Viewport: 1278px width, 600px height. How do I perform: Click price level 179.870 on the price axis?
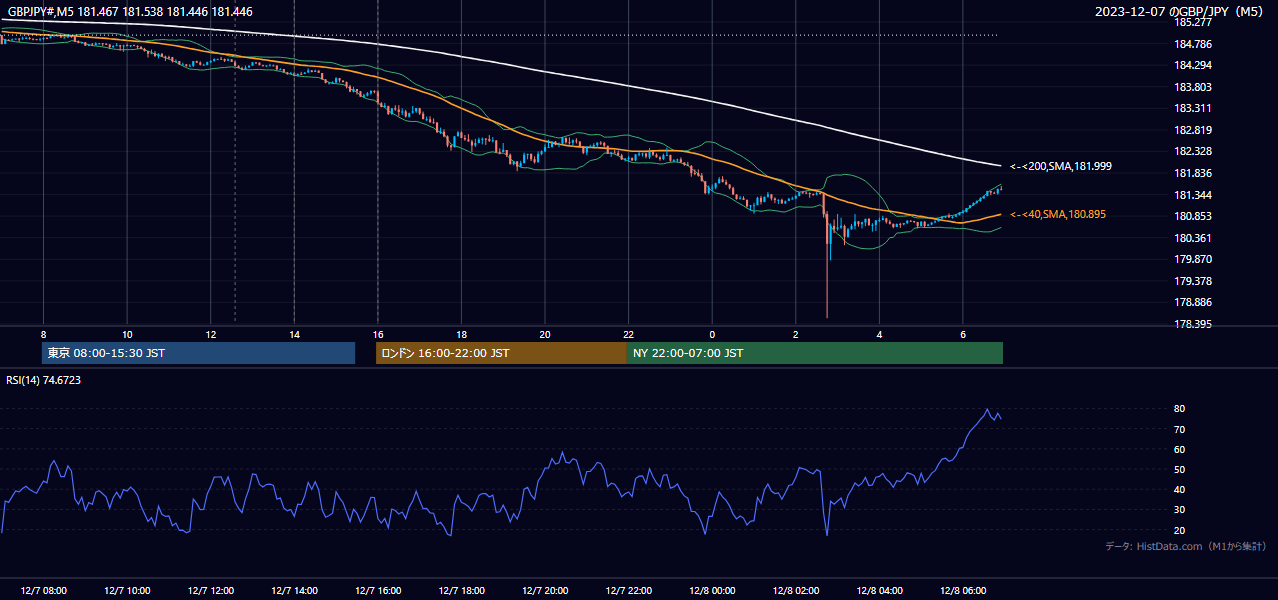click(x=1193, y=259)
